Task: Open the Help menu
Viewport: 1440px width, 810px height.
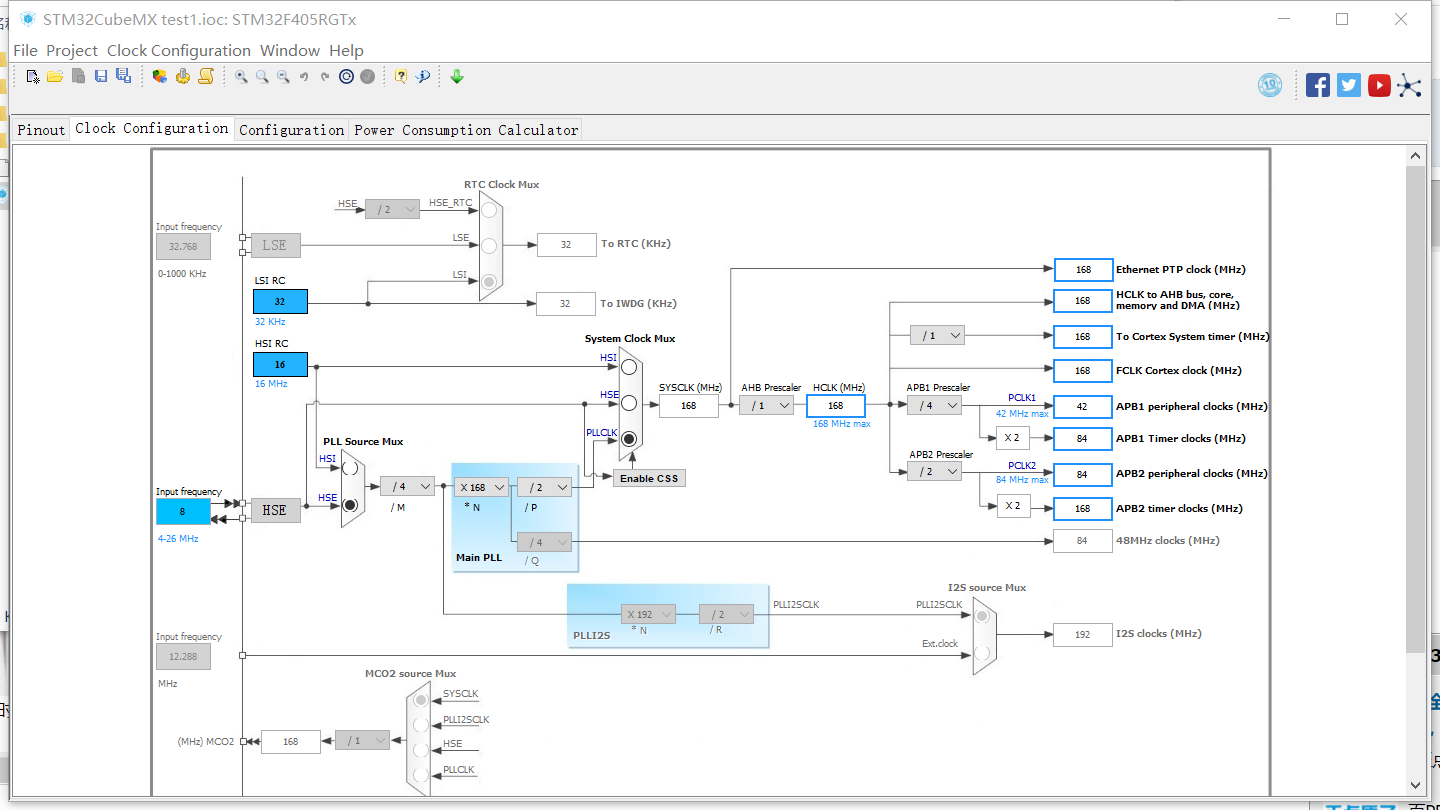Action: point(347,50)
